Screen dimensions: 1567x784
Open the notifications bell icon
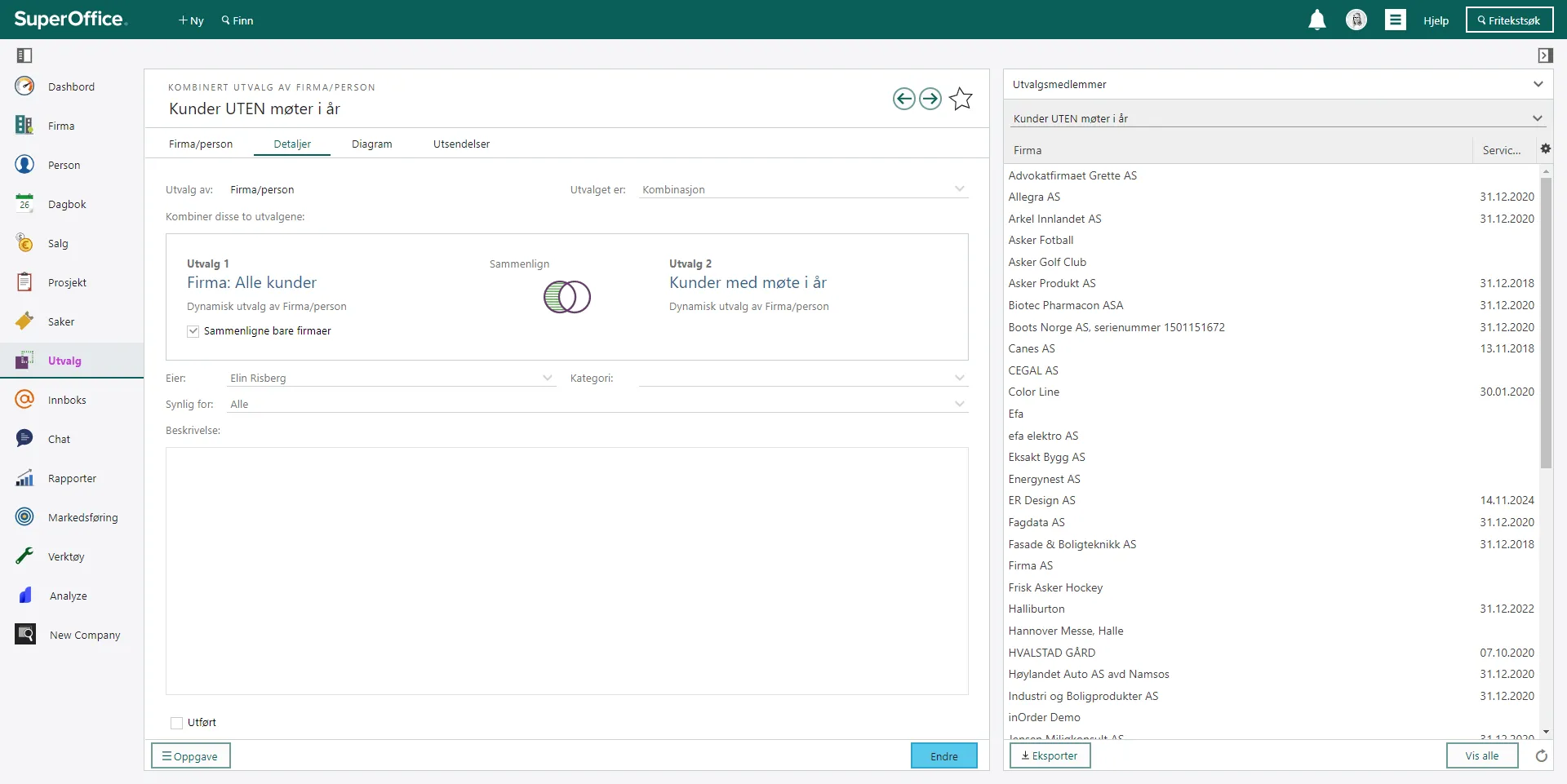pos(1316,20)
